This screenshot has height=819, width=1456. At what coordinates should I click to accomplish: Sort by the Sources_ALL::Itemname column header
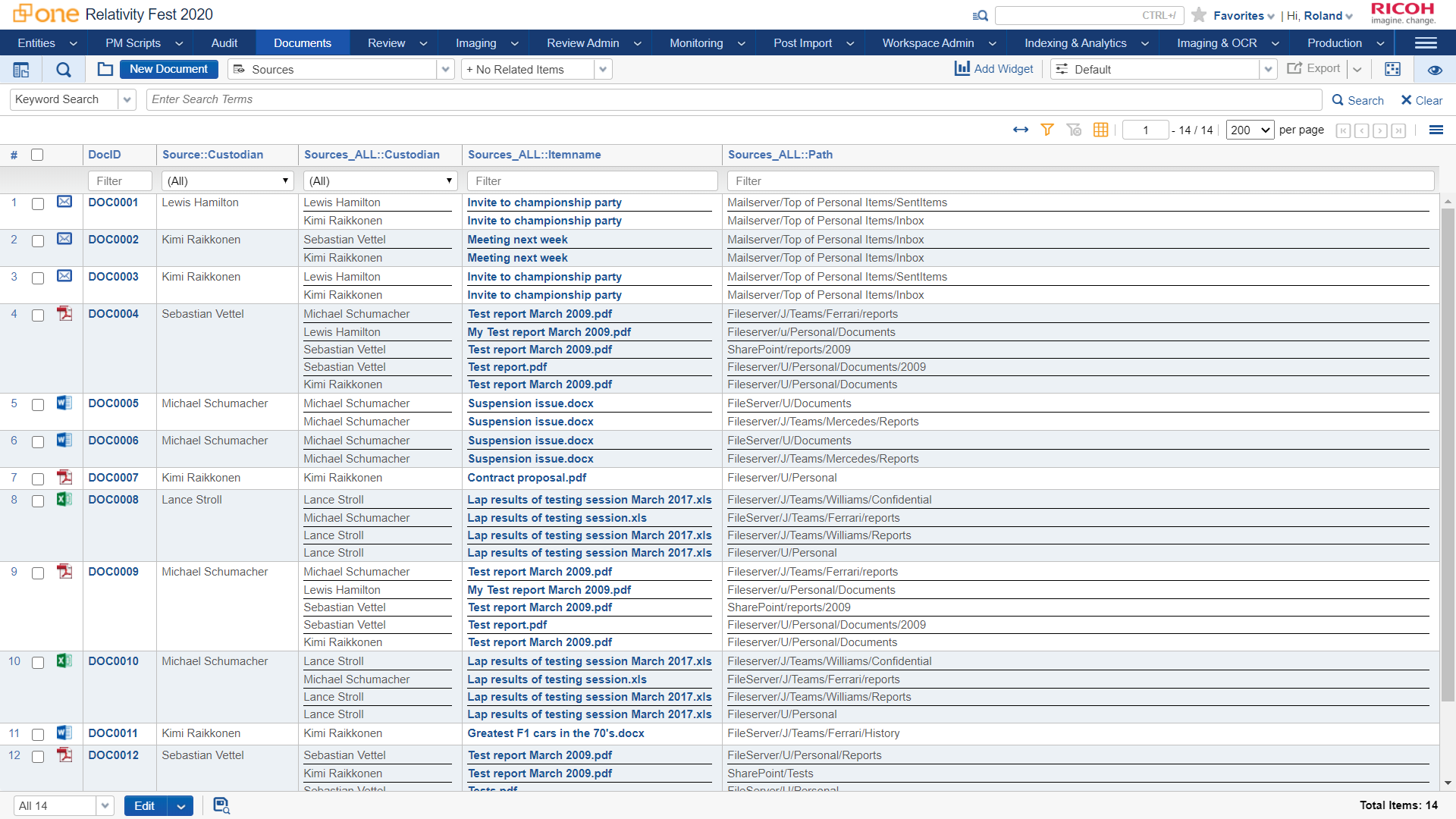[x=534, y=155]
